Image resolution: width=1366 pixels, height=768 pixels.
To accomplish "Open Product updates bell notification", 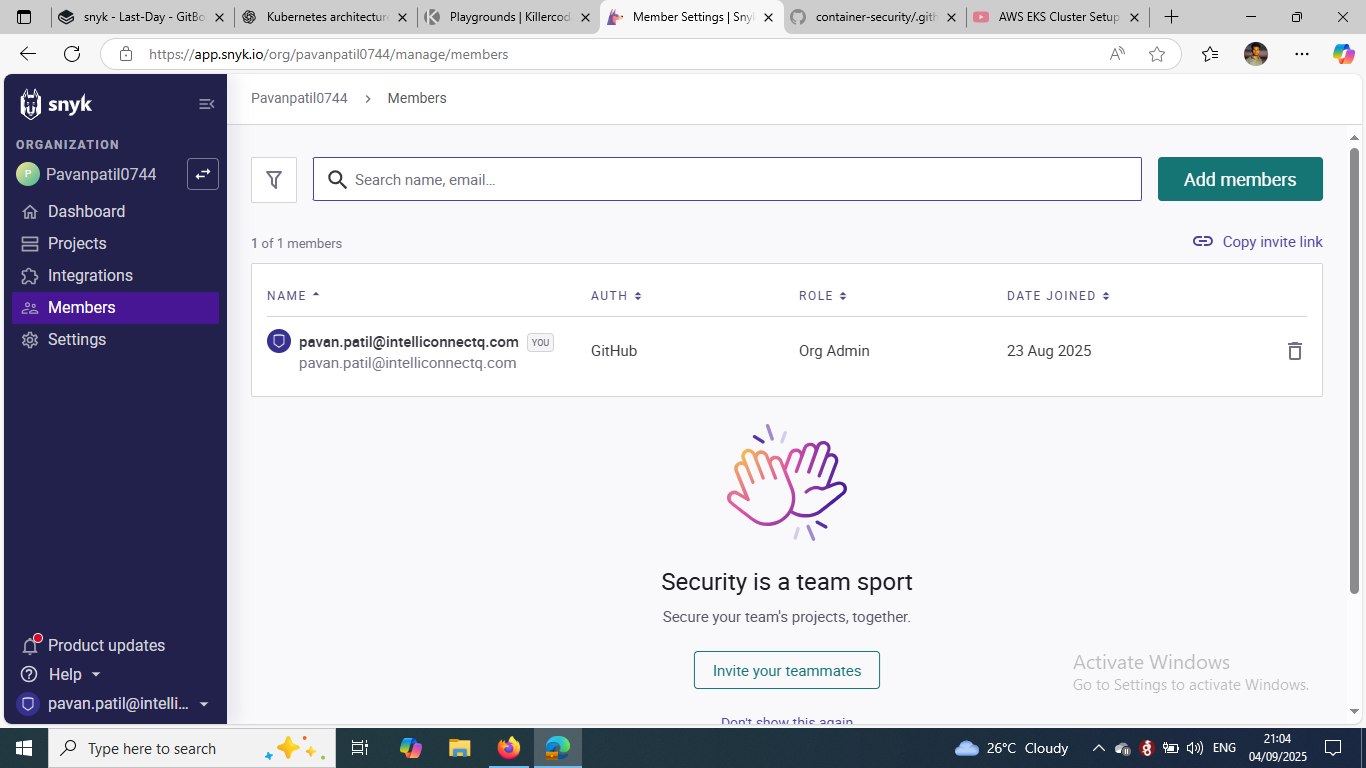I will point(30,645).
